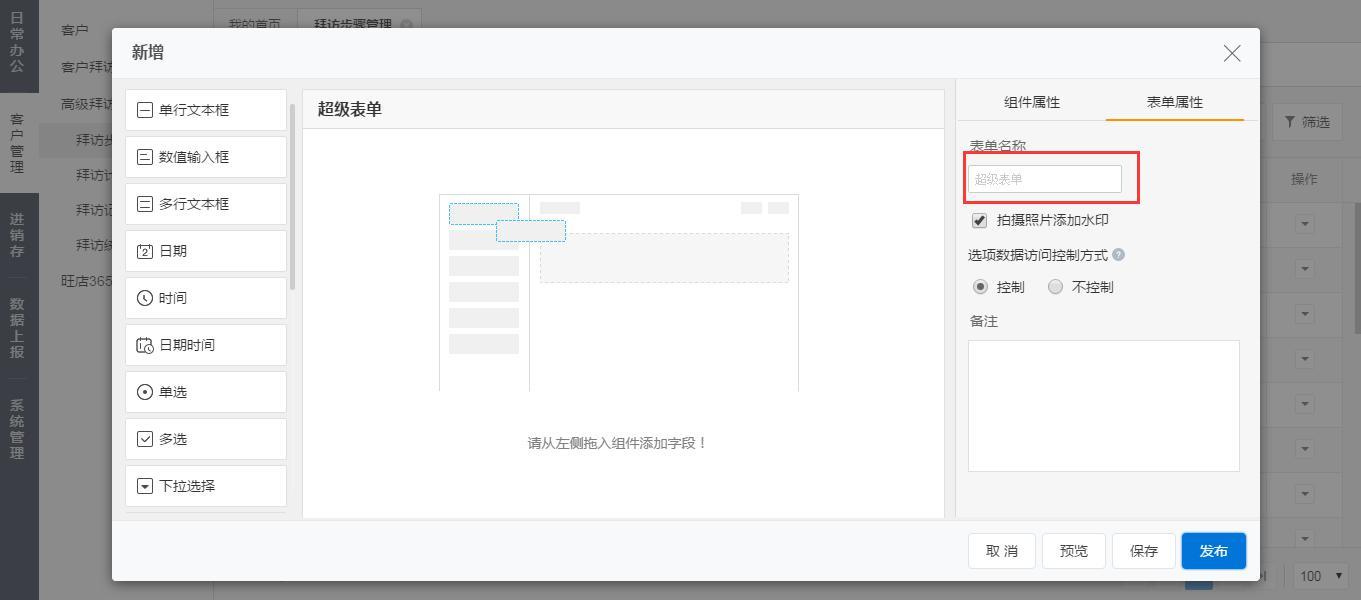Open the page size 100 dropdown

(1322, 576)
